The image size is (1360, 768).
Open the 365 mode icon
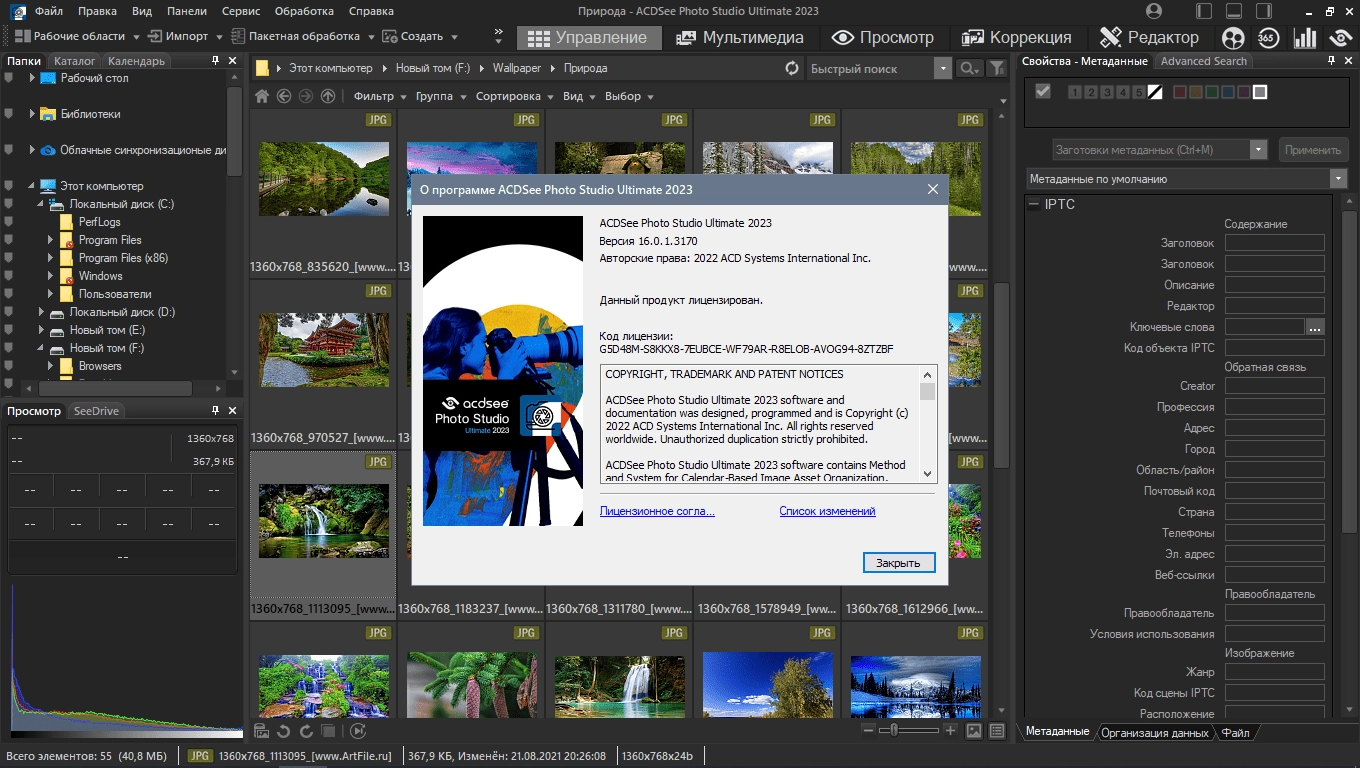(x=1268, y=38)
